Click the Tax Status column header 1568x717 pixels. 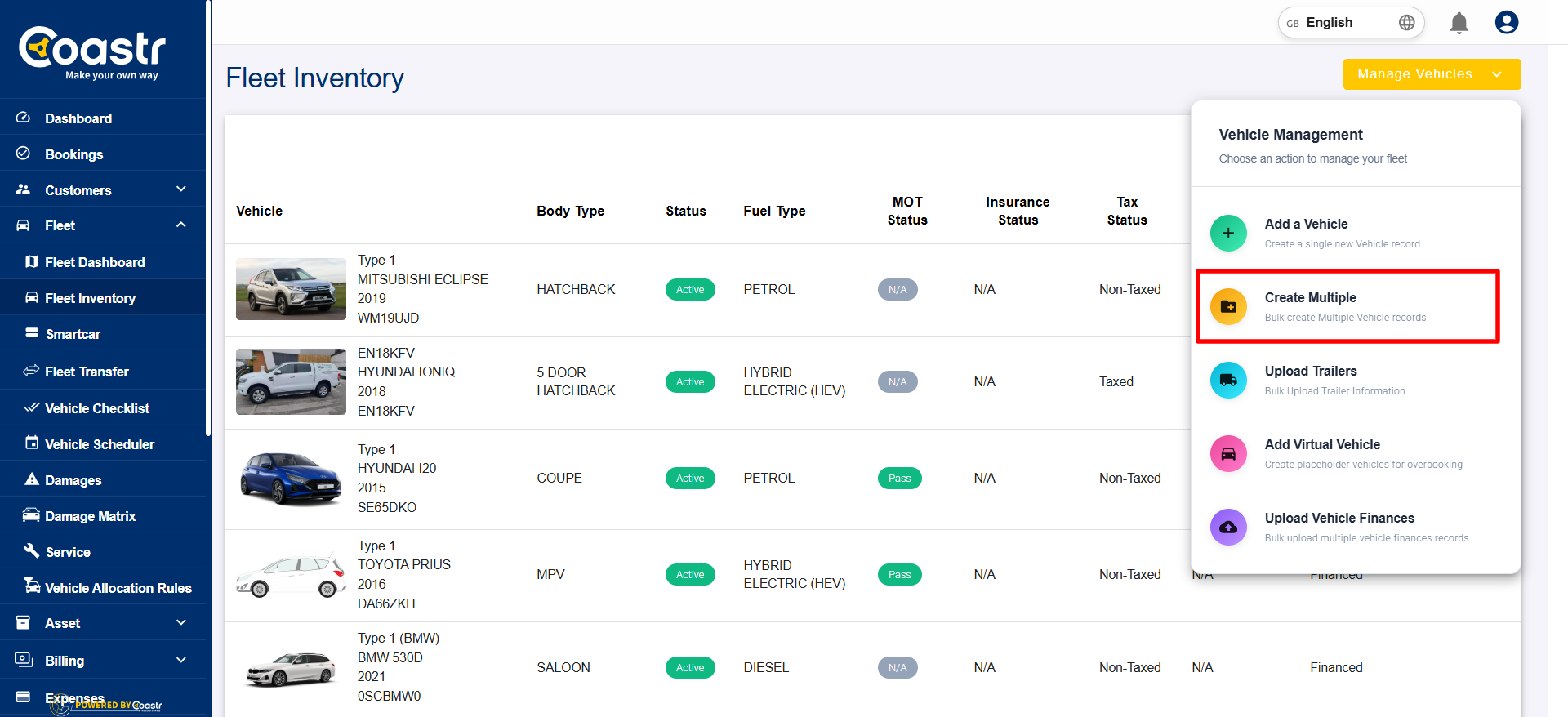(x=1127, y=211)
